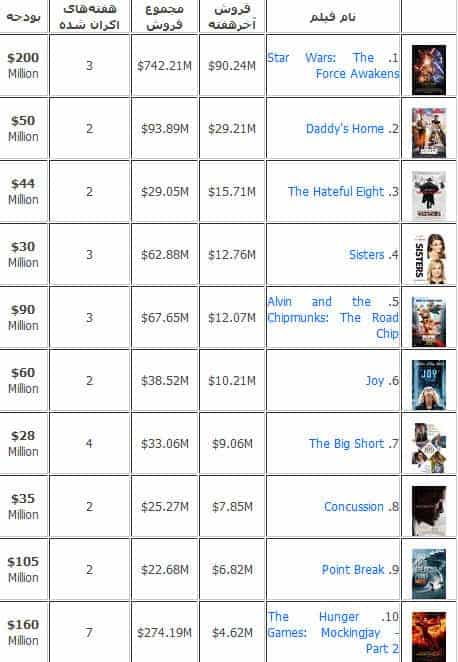Open the Alvin and Chipmunks poster
This screenshot has width=458, height=662.
(x=429, y=321)
